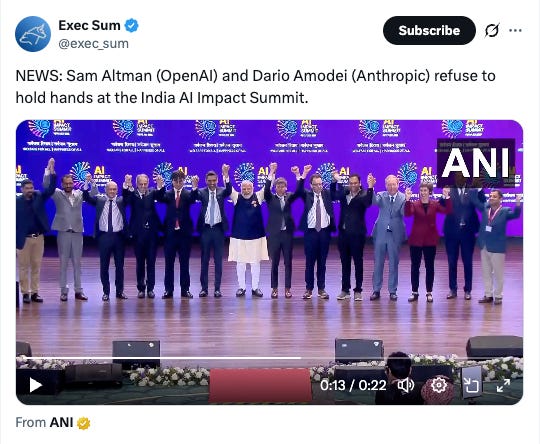Viewport: 540px width, 444px height.
Task: Open the Grok explain icon beside Subscribe
Action: pos(492,30)
